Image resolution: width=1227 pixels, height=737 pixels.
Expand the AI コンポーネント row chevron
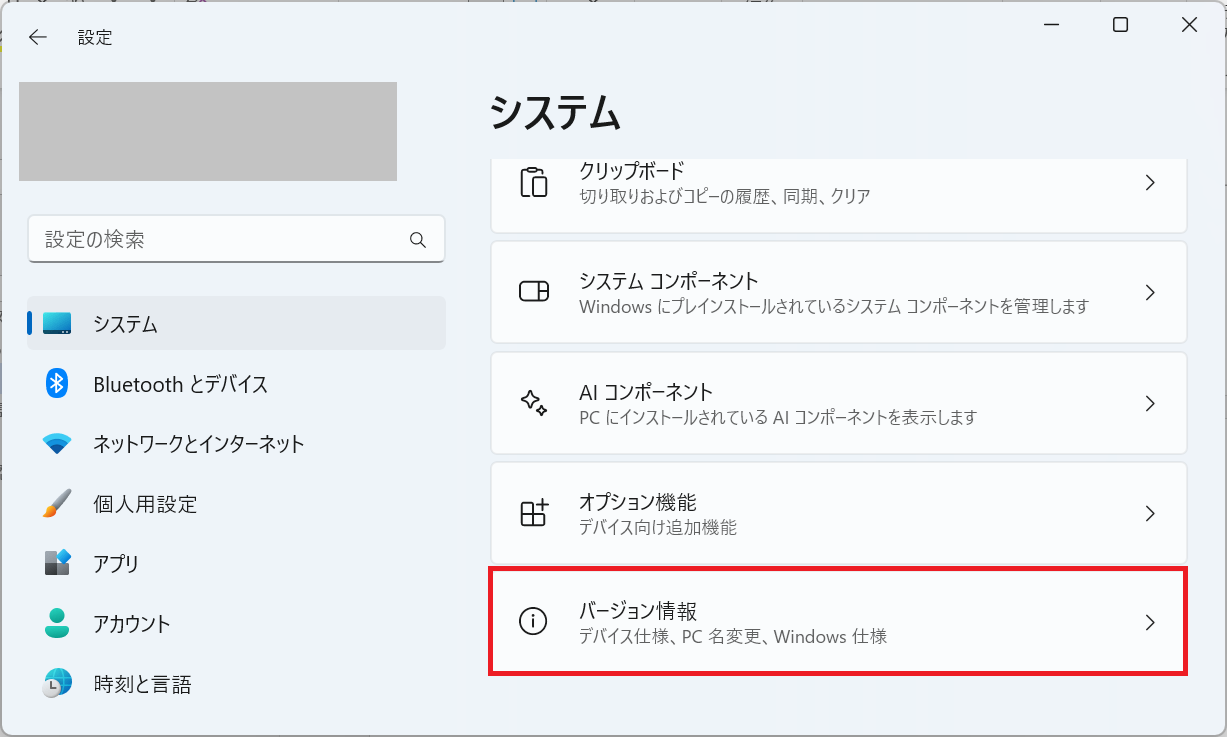1150,403
